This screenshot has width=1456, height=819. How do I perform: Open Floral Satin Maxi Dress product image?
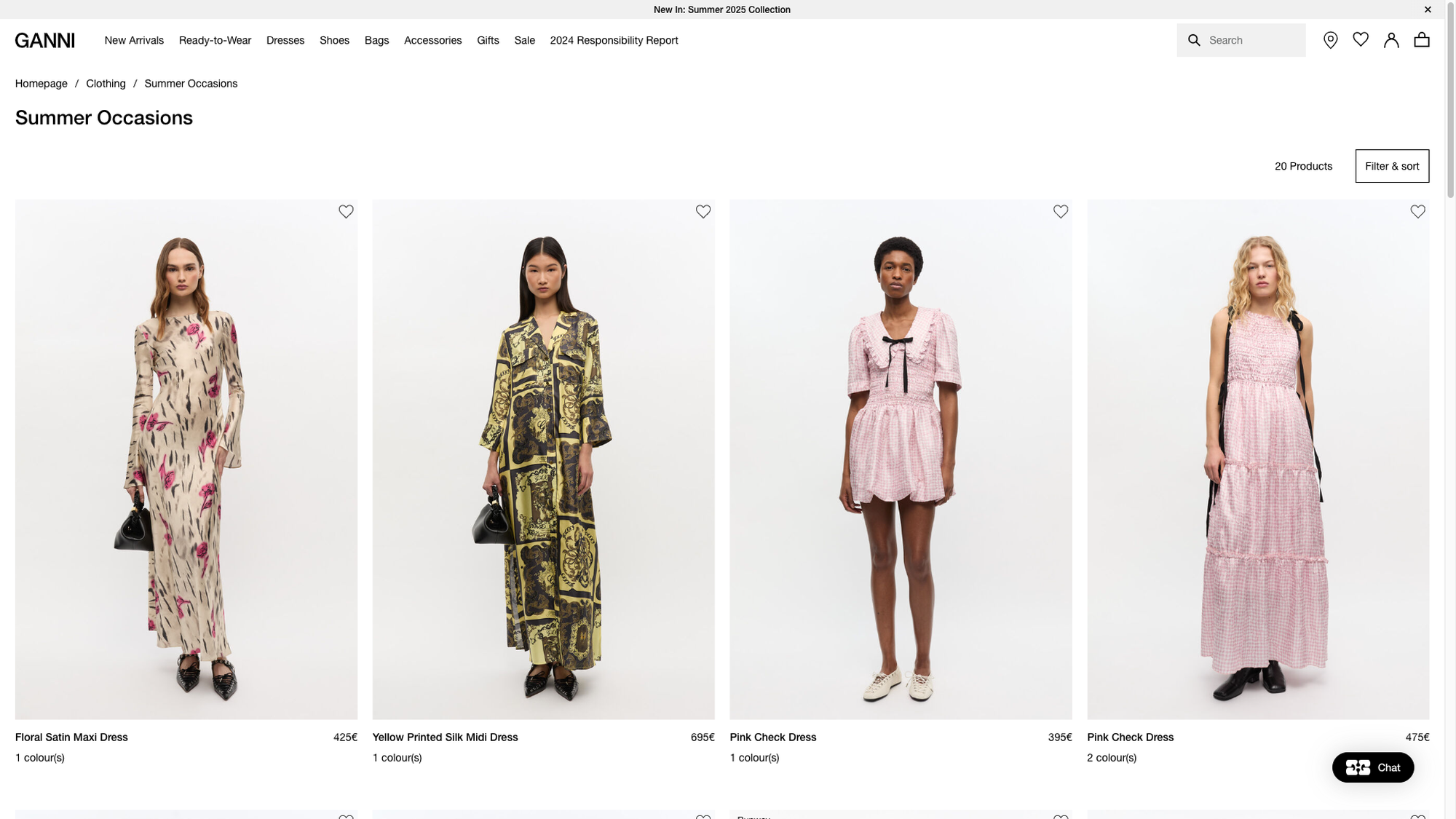(186, 459)
